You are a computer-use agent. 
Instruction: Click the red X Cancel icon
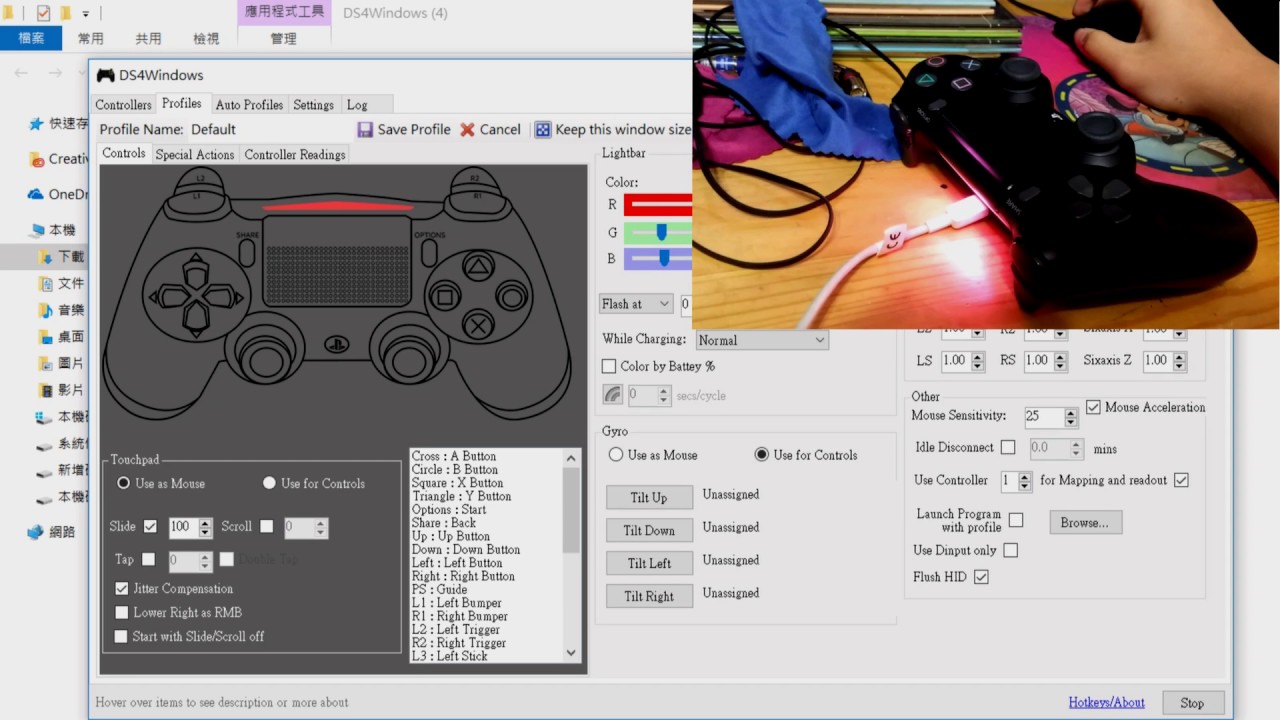click(468, 129)
